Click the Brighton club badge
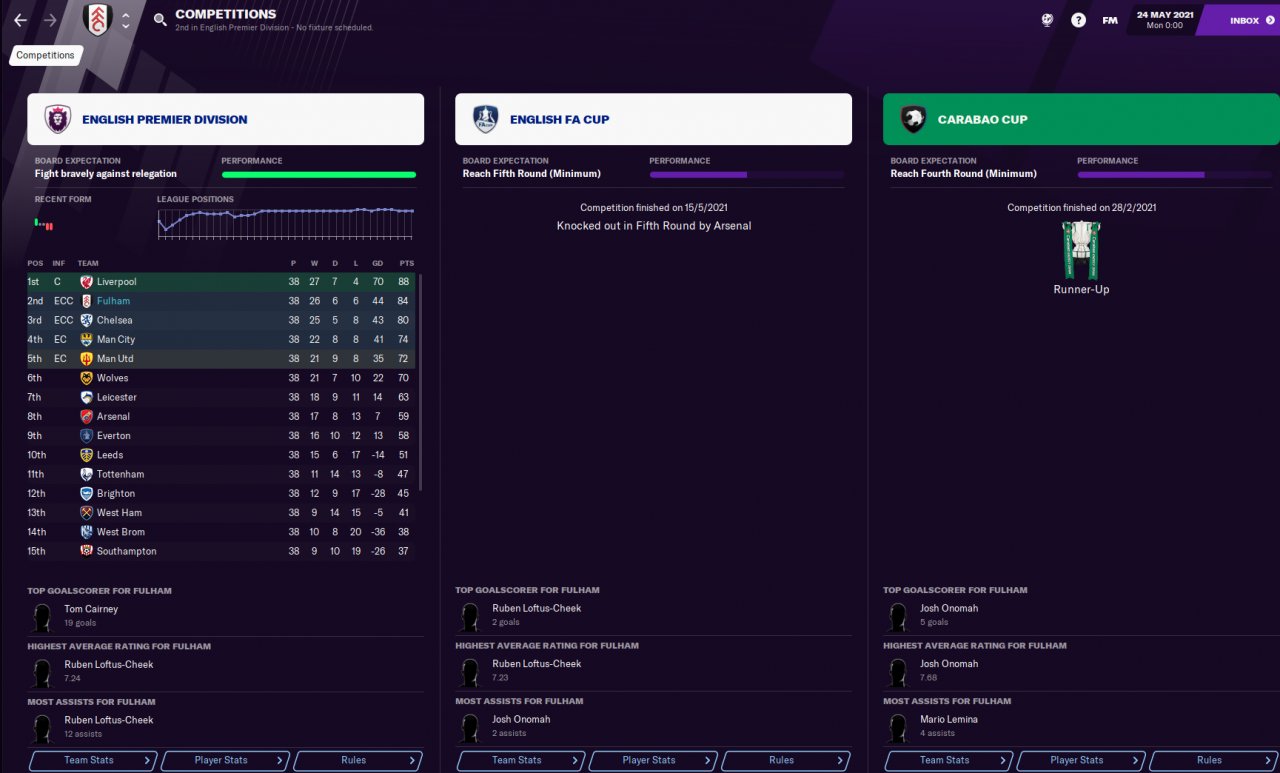Image resolution: width=1280 pixels, height=773 pixels. (x=86, y=493)
